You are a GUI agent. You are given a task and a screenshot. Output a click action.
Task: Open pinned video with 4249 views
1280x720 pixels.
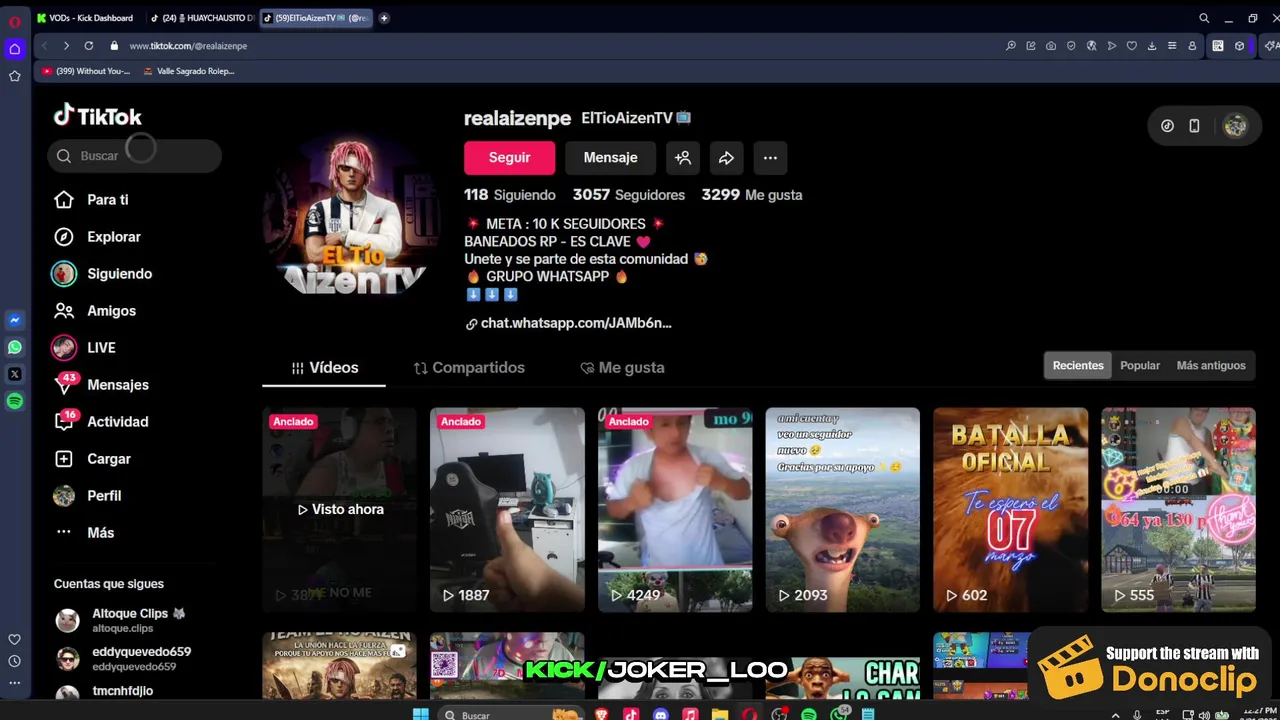(675, 509)
